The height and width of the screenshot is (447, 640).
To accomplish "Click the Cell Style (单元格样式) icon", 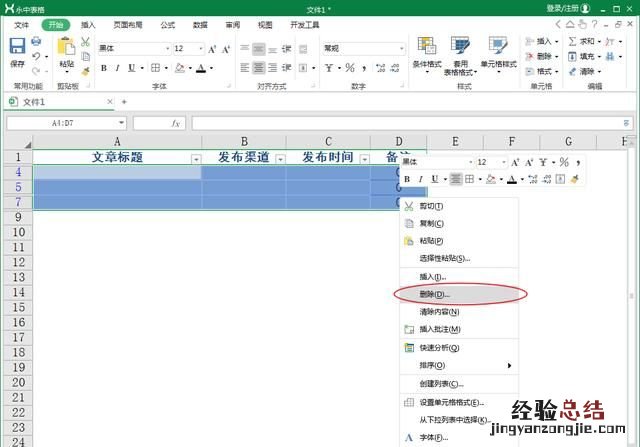I will point(498,50).
